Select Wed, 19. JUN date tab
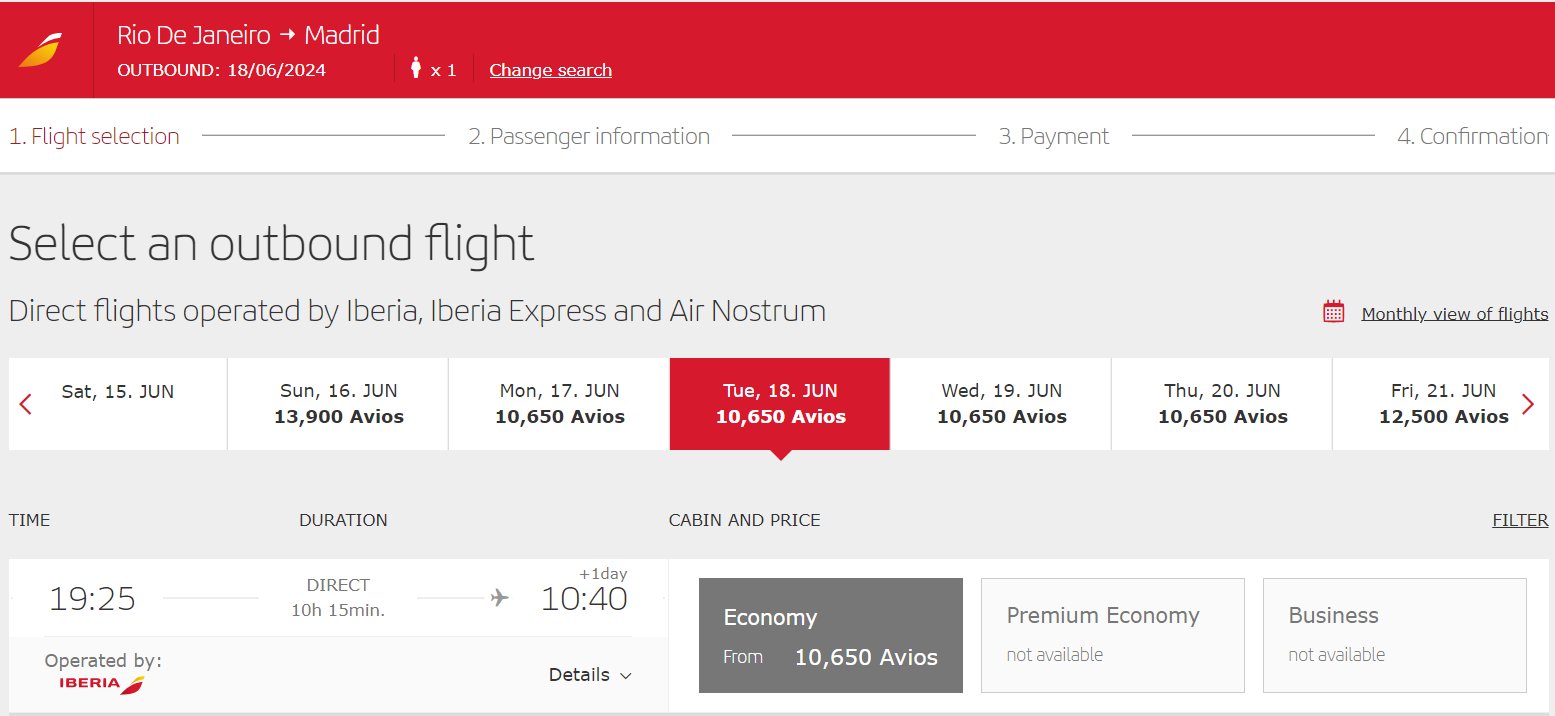Image resolution: width=1555 pixels, height=716 pixels. [1001, 404]
